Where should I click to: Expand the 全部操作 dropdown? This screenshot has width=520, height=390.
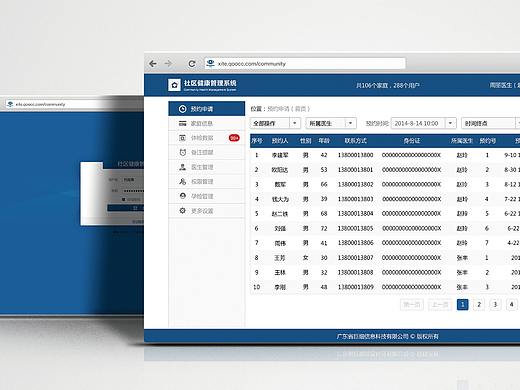pos(275,123)
